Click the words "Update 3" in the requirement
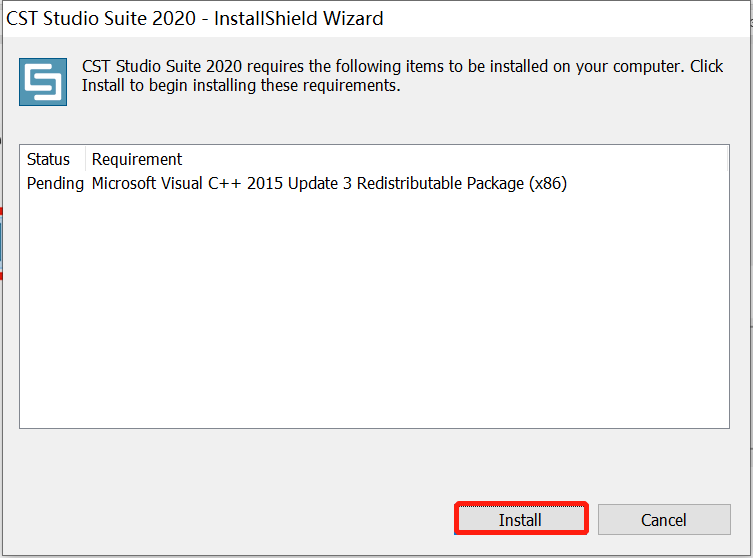The width and height of the screenshot is (753, 558). tap(321, 183)
